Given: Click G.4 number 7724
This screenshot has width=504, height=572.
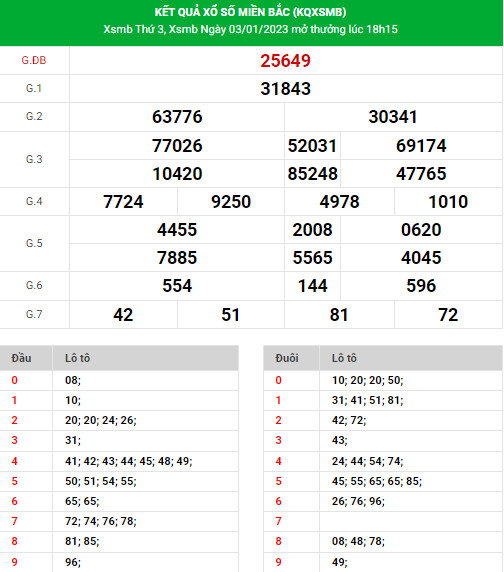Looking at the screenshot, I should coord(123,202).
